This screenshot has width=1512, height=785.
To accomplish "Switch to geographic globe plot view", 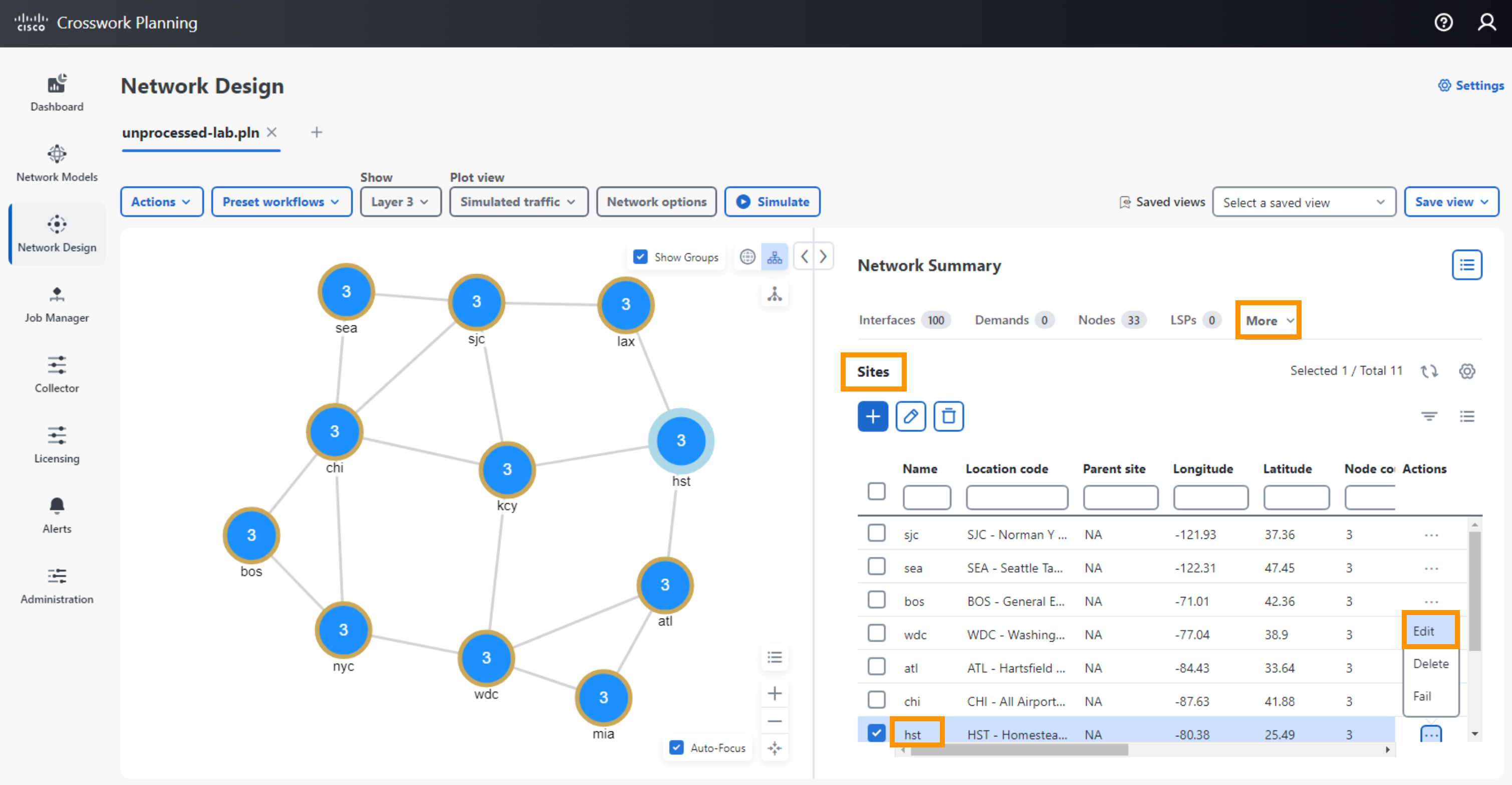I will [x=747, y=257].
